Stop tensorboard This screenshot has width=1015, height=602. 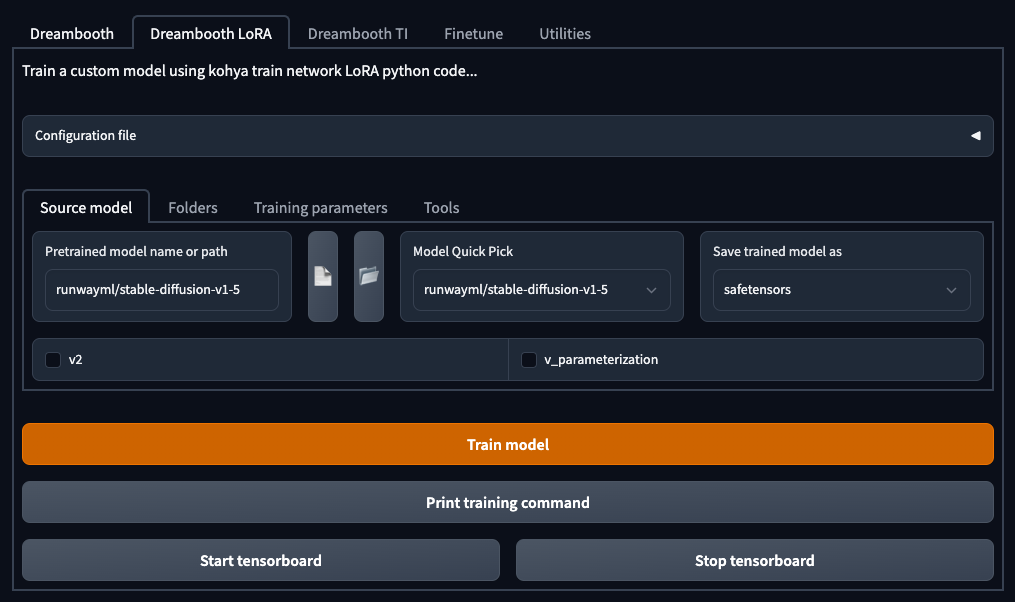click(754, 560)
